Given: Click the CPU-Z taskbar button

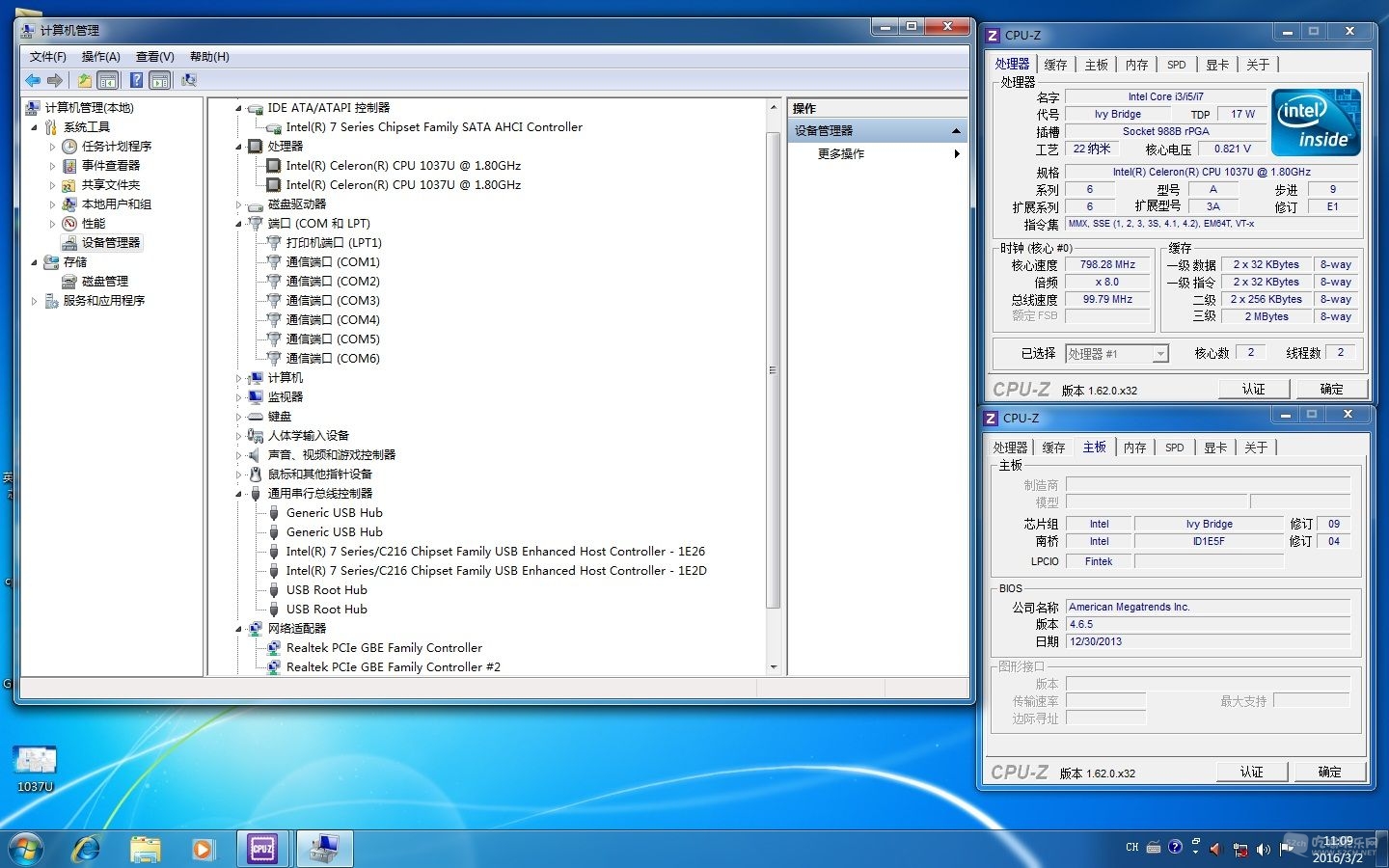Looking at the screenshot, I should tap(263, 849).
